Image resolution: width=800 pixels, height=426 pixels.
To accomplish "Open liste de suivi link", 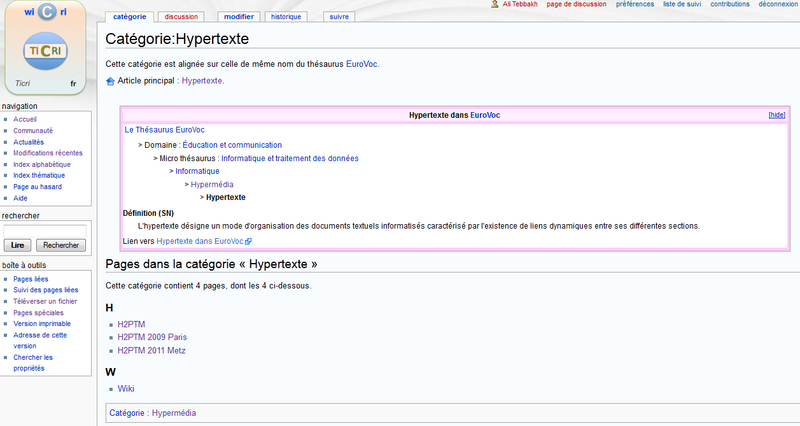I will pyautogui.click(x=682, y=4).
